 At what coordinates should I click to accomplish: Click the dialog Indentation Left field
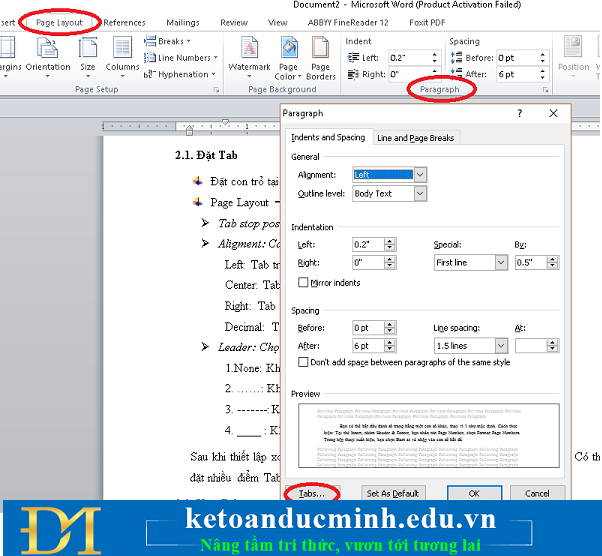[369, 245]
